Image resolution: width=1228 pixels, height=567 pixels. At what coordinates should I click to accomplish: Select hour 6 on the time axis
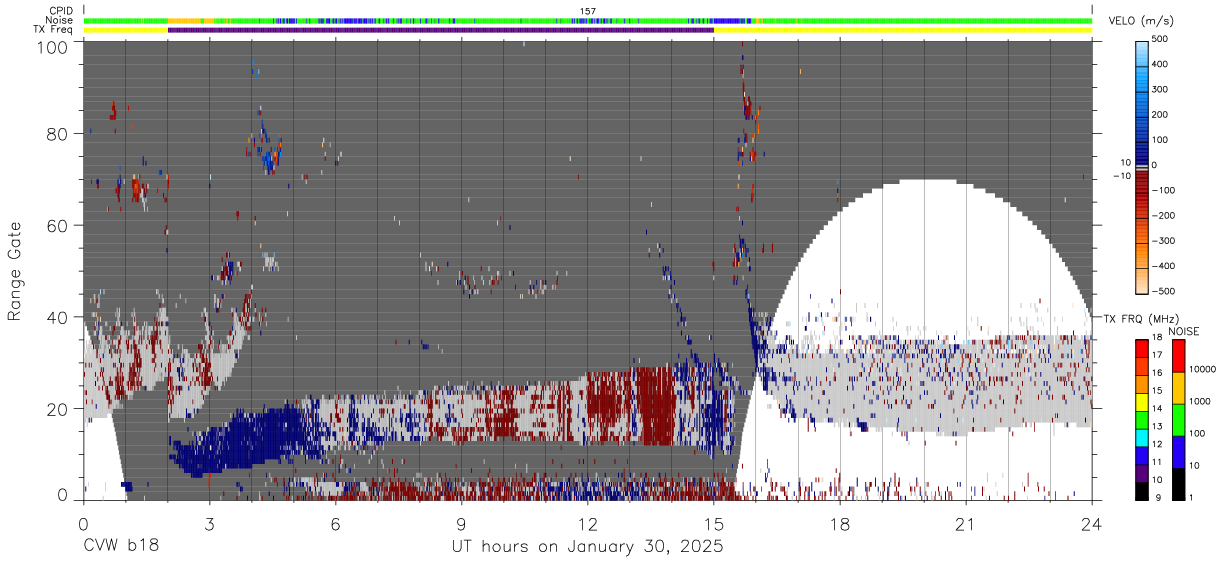click(335, 524)
